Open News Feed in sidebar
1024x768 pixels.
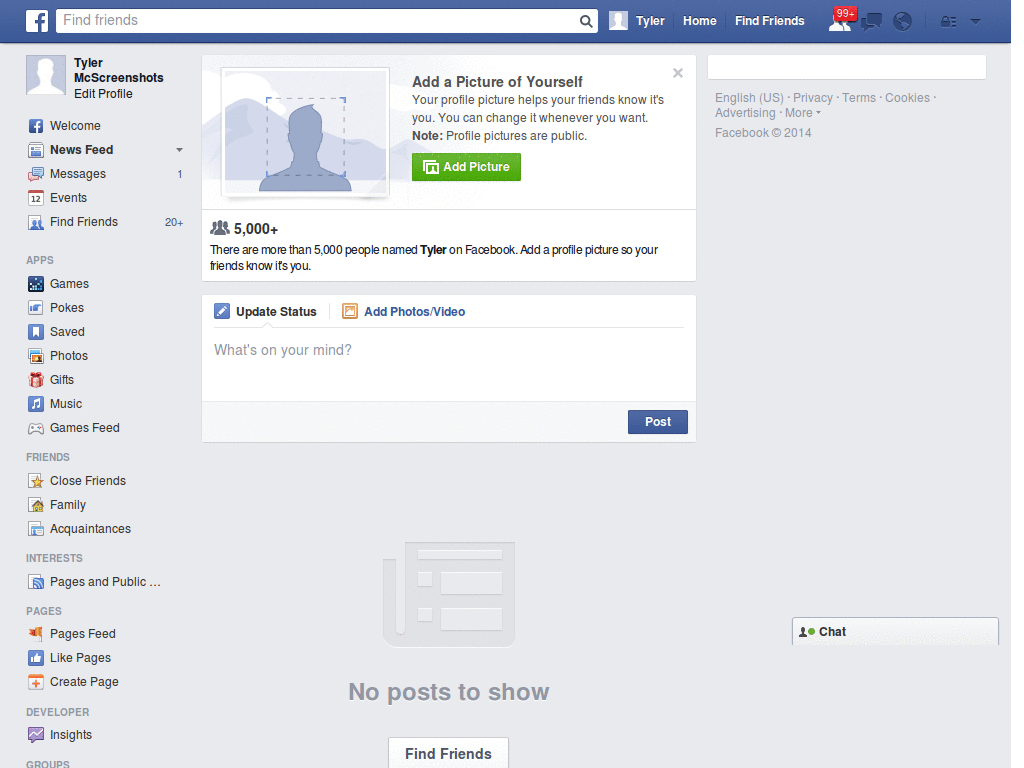tap(82, 150)
